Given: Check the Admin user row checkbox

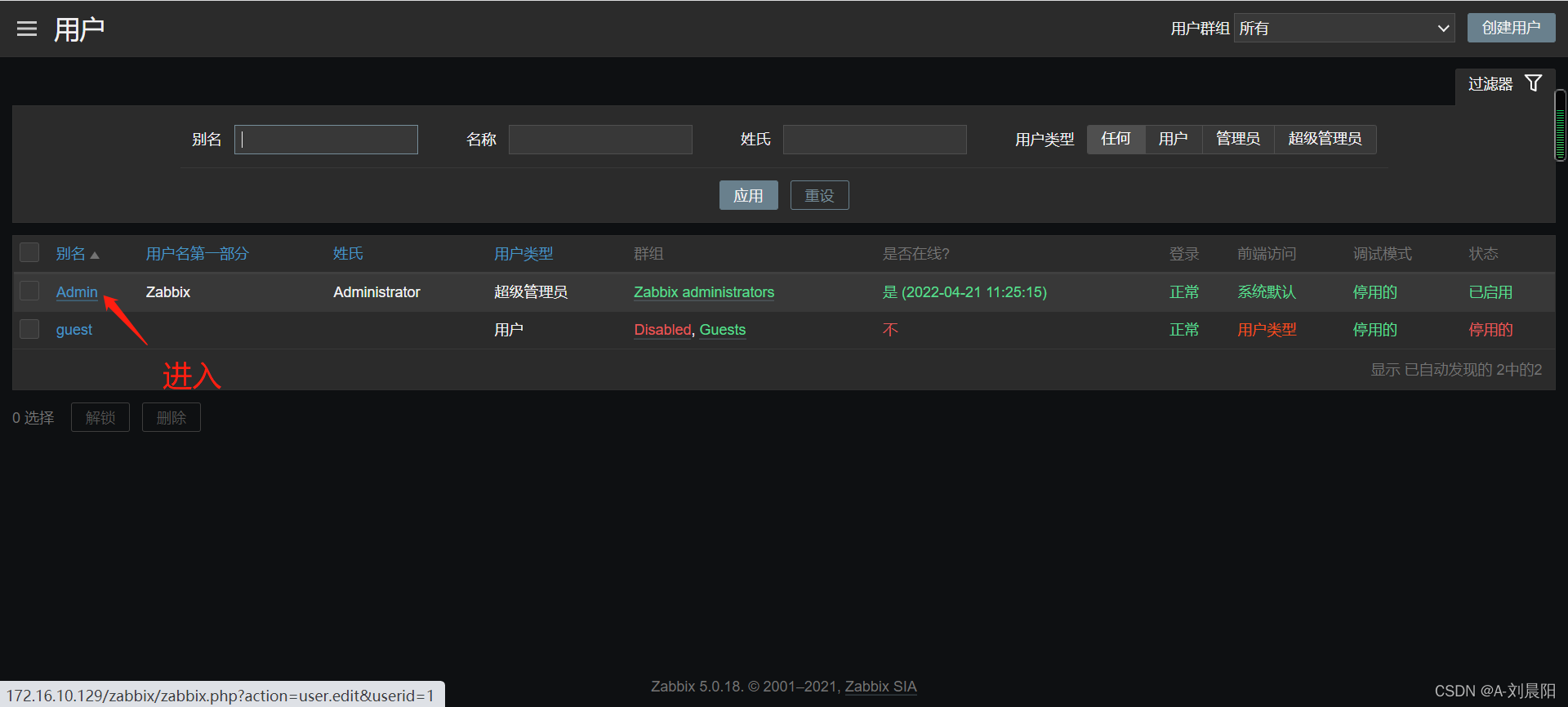Looking at the screenshot, I should pyautogui.click(x=29, y=291).
